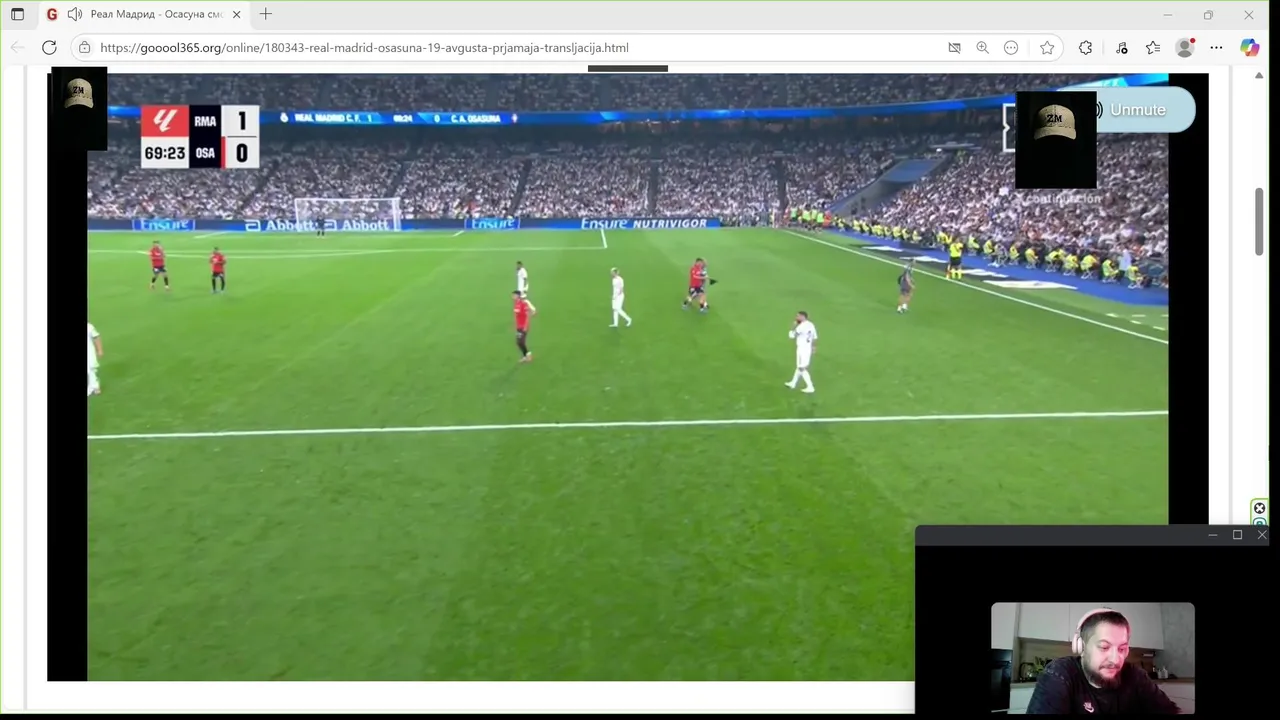Image resolution: width=1280 pixels, height=720 pixels.
Task: Restore down the Edge browser window
Action: coord(1208,15)
